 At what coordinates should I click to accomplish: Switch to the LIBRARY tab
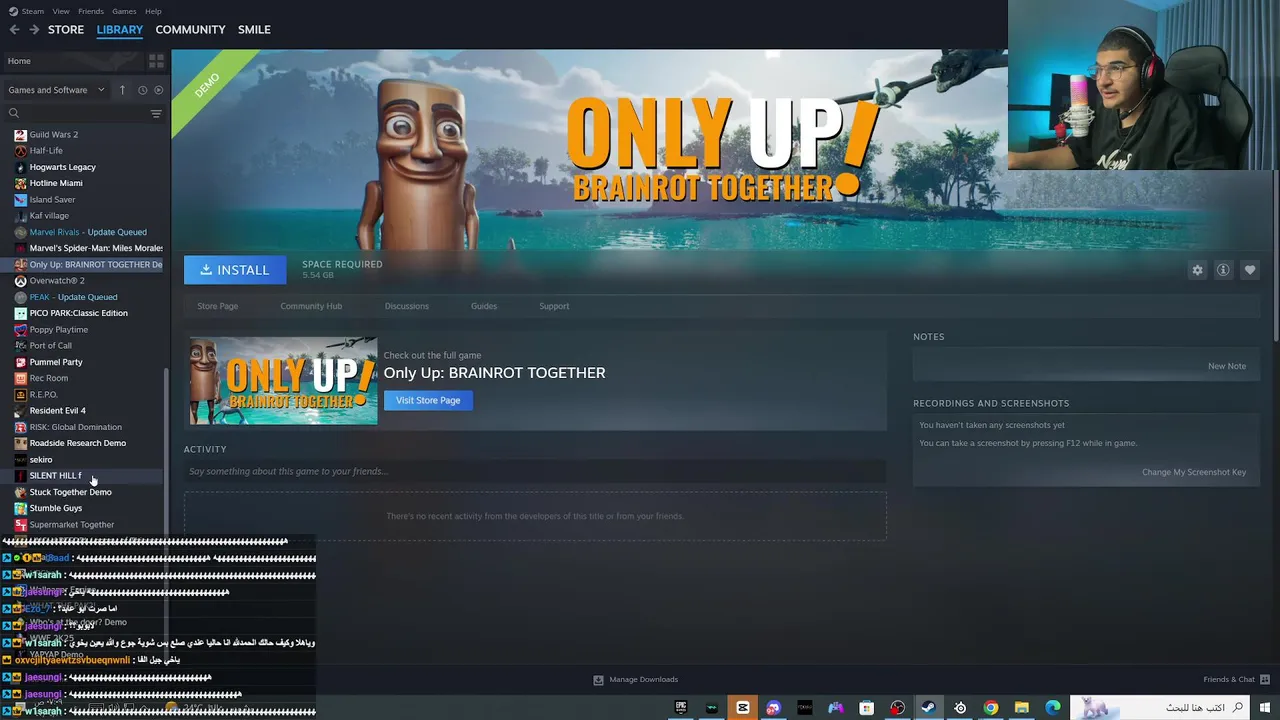point(120,30)
